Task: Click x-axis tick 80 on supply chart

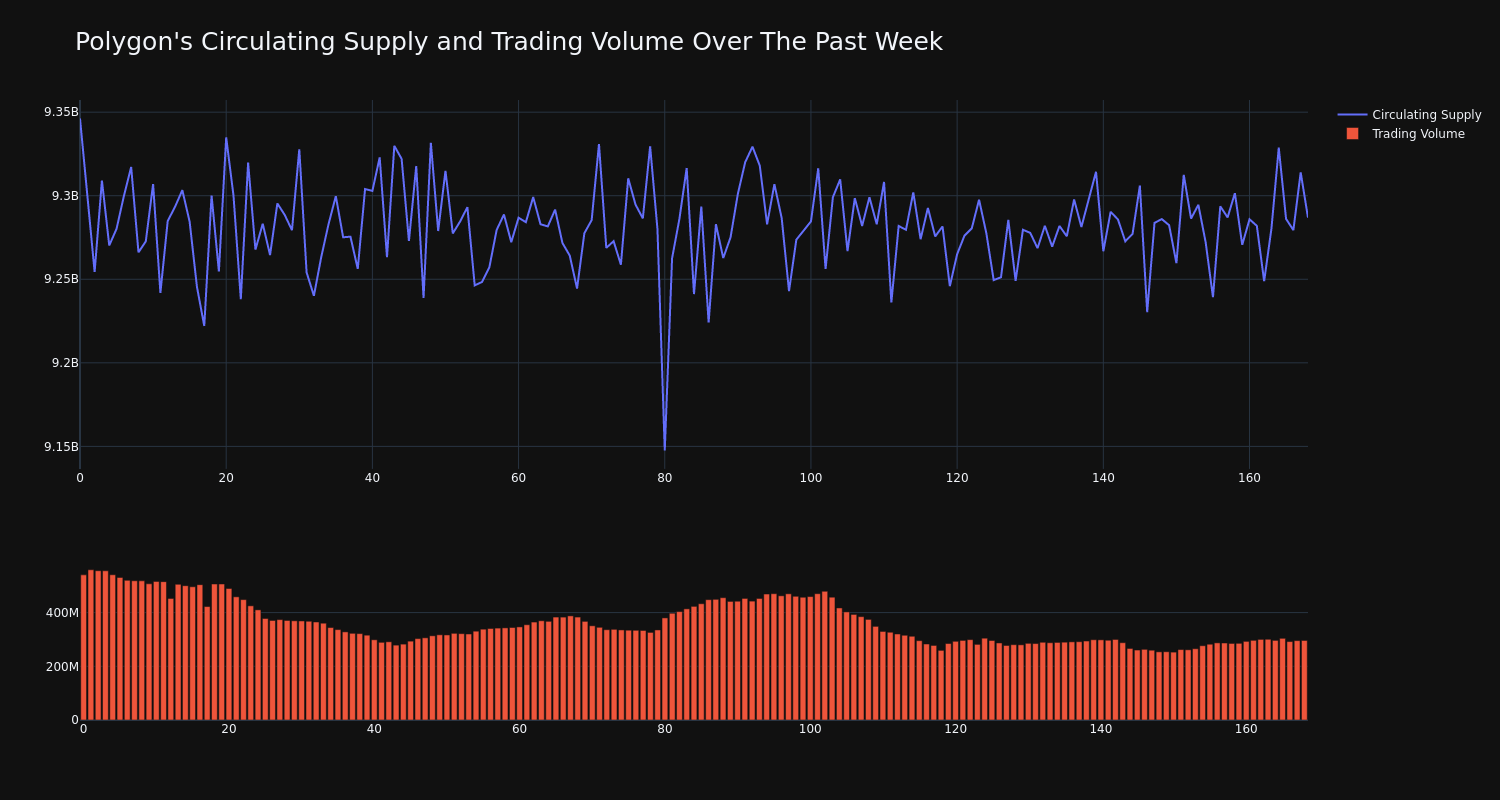Action: tap(665, 478)
